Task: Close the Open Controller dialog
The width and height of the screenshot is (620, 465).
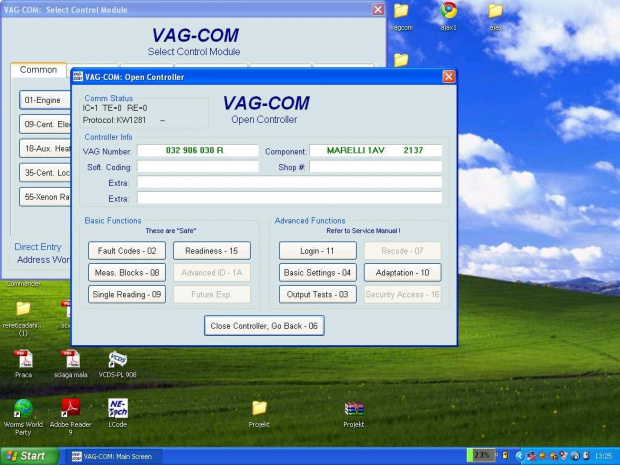Action: [448, 77]
